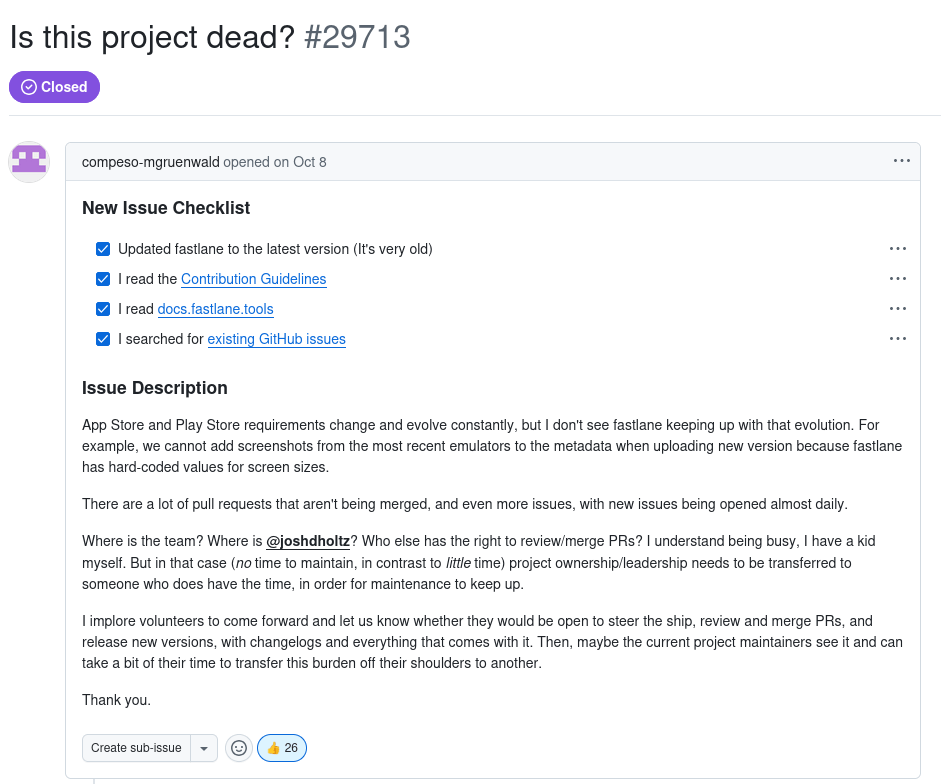Toggle the 'I read the Contribution Guidelines' checkbox
The height and width of the screenshot is (784, 941).
click(103, 279)
